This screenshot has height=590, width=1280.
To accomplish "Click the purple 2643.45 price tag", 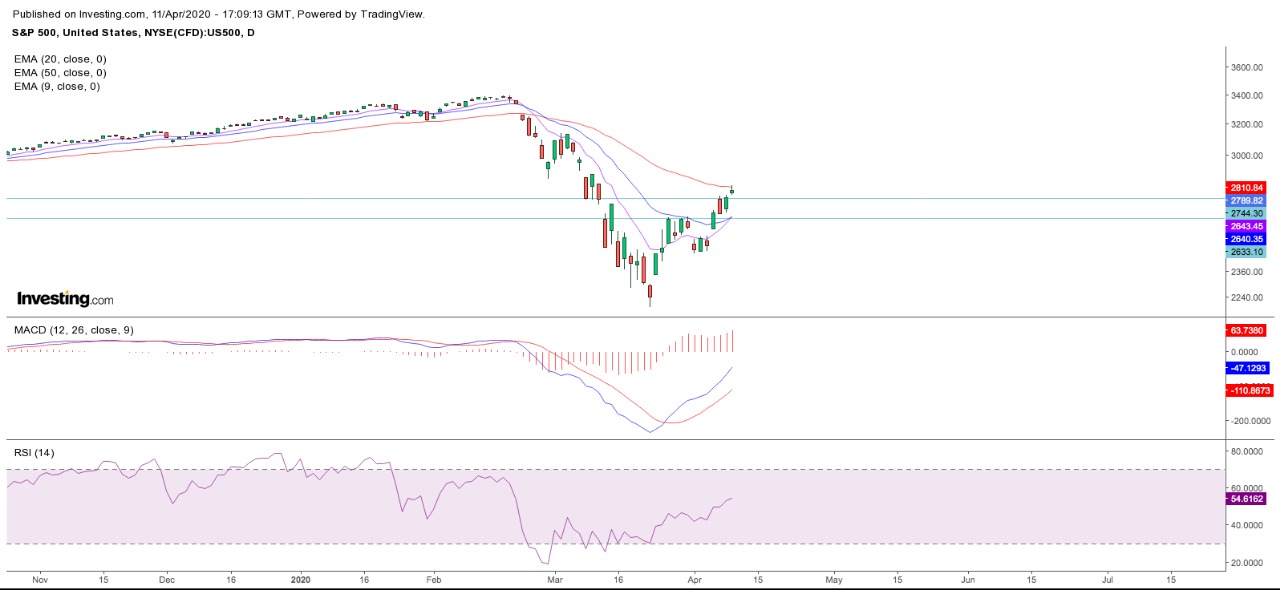I will 1246,227.
